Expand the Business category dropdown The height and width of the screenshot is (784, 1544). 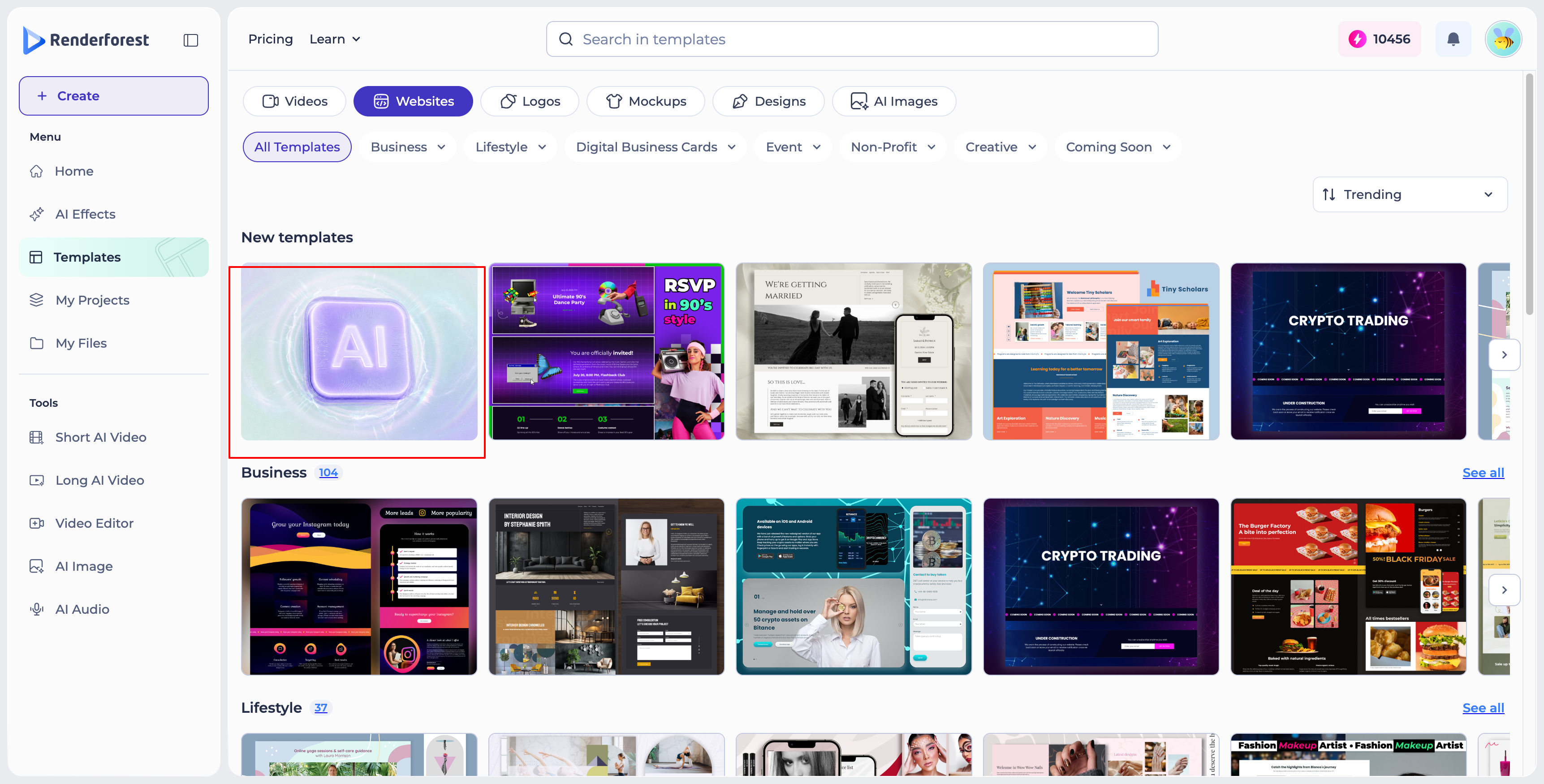point(408,147)
